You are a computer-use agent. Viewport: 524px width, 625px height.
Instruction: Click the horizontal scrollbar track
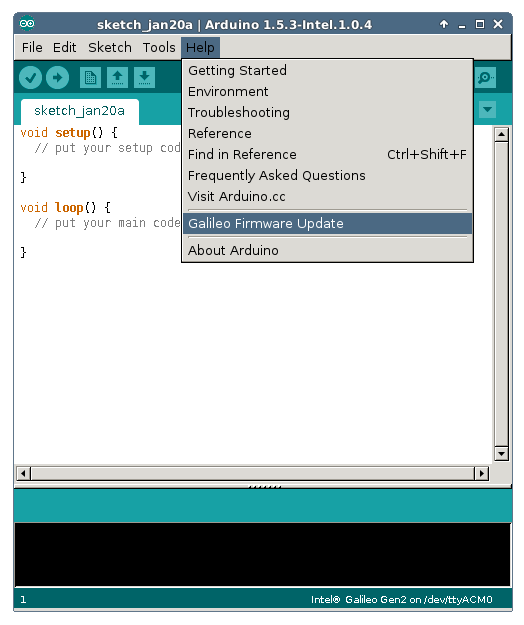coord(253,474)
